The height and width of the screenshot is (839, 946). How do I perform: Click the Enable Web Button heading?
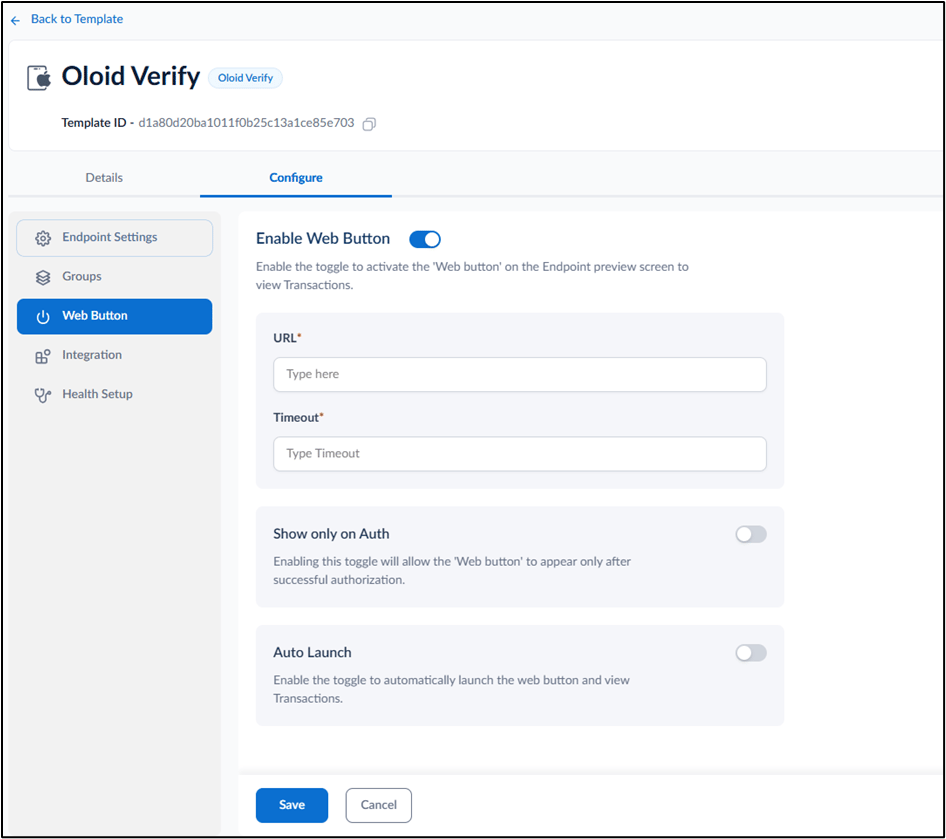click(x=323, y=239)
